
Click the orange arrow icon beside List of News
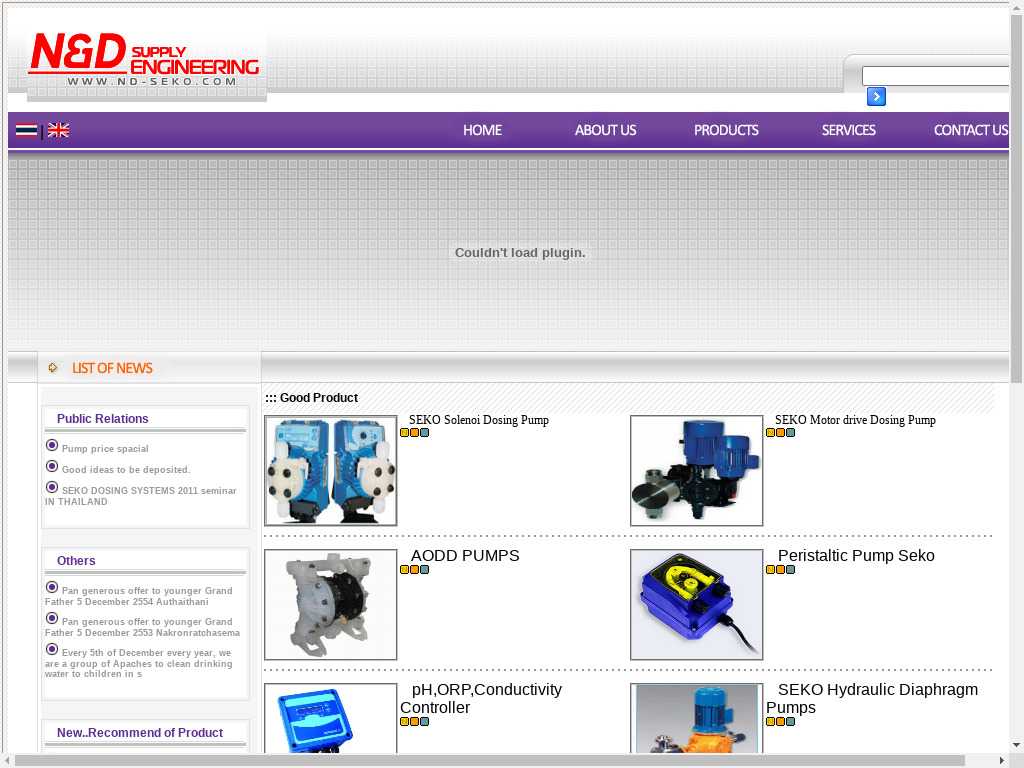tap(53, 368)
